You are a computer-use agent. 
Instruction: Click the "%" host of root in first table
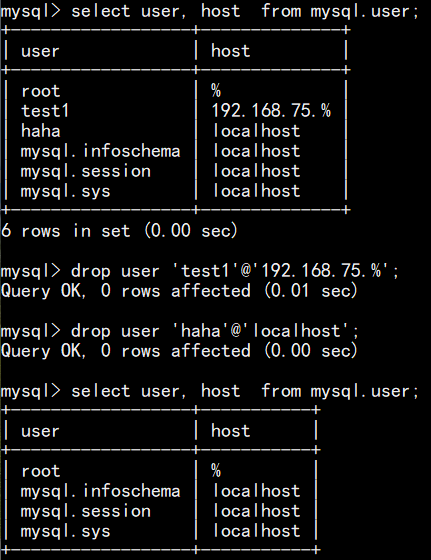tap(216, 91)
